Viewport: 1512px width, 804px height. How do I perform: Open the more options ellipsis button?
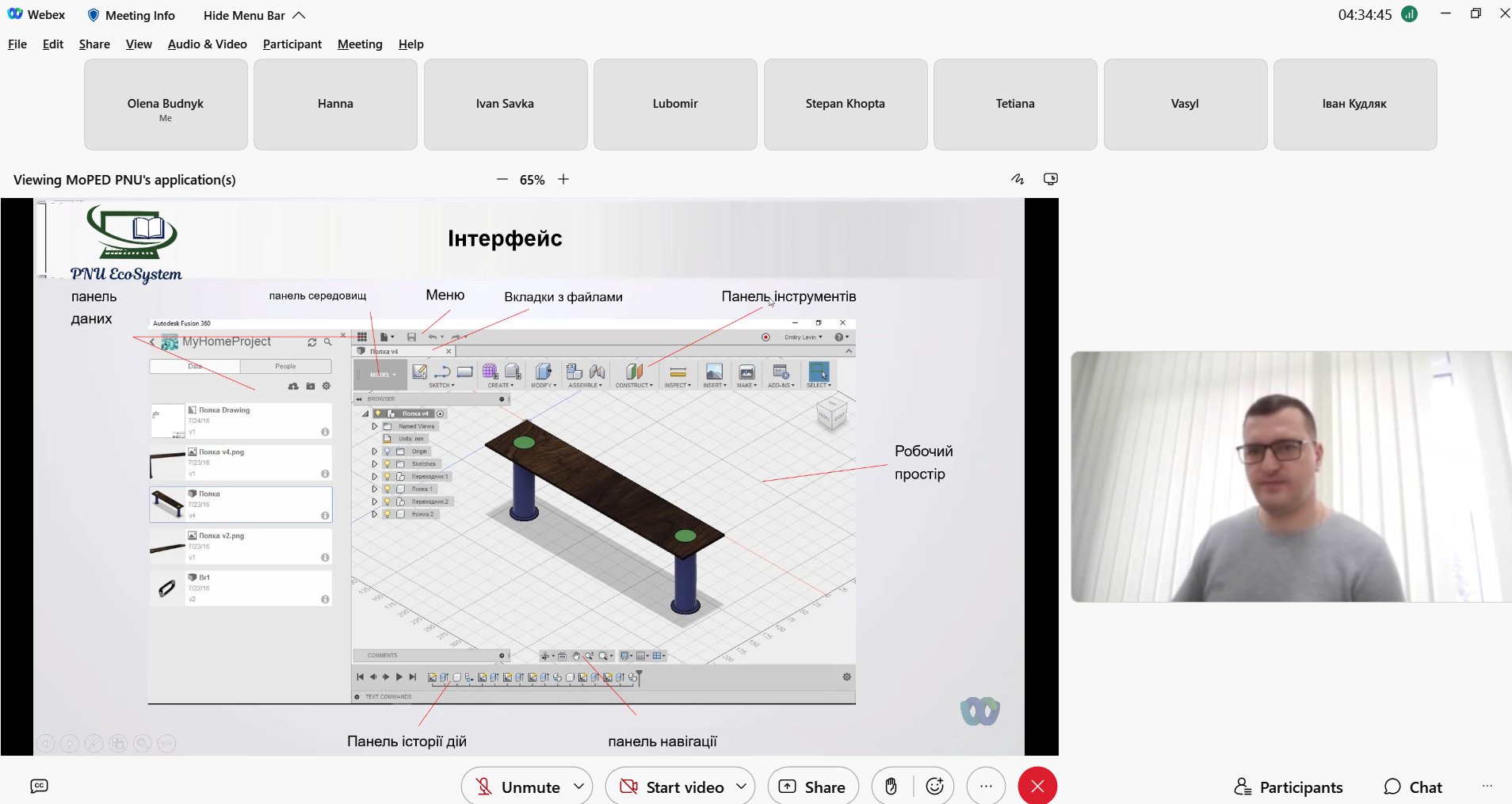986,787
